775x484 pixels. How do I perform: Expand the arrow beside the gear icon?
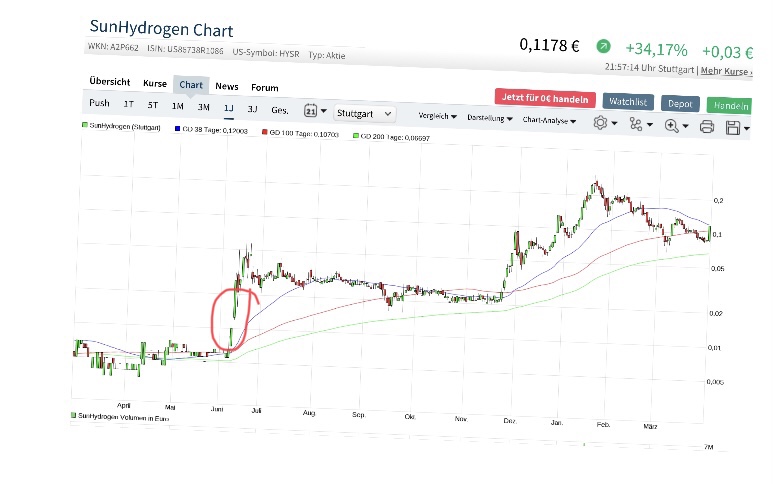click(614, 123)
